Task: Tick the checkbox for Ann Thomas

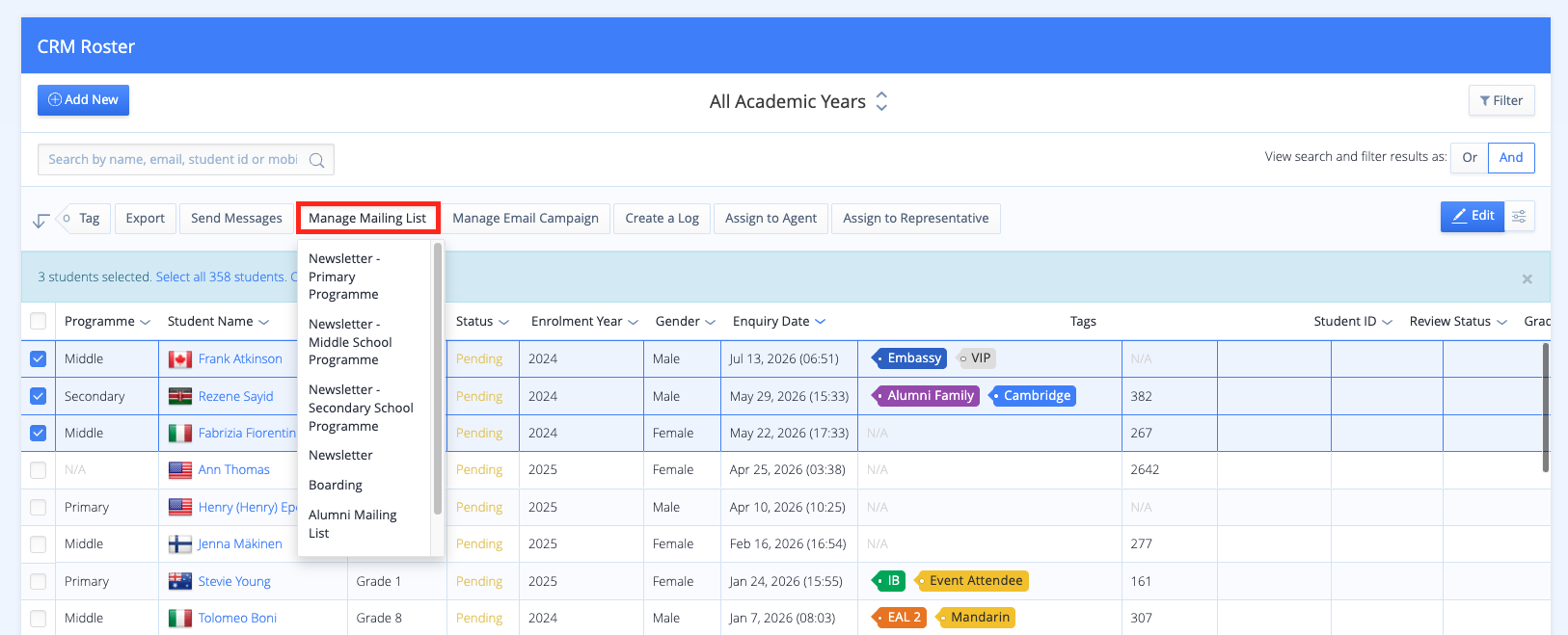Action: (38, 470)
